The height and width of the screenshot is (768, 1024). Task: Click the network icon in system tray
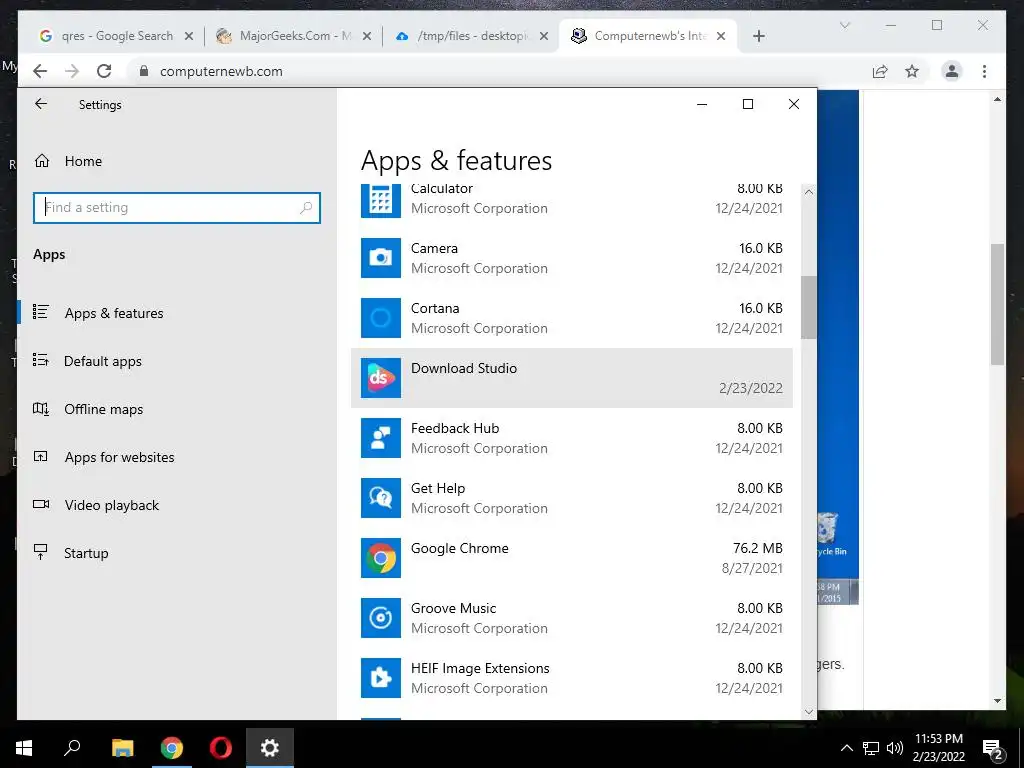pos(871,748)
